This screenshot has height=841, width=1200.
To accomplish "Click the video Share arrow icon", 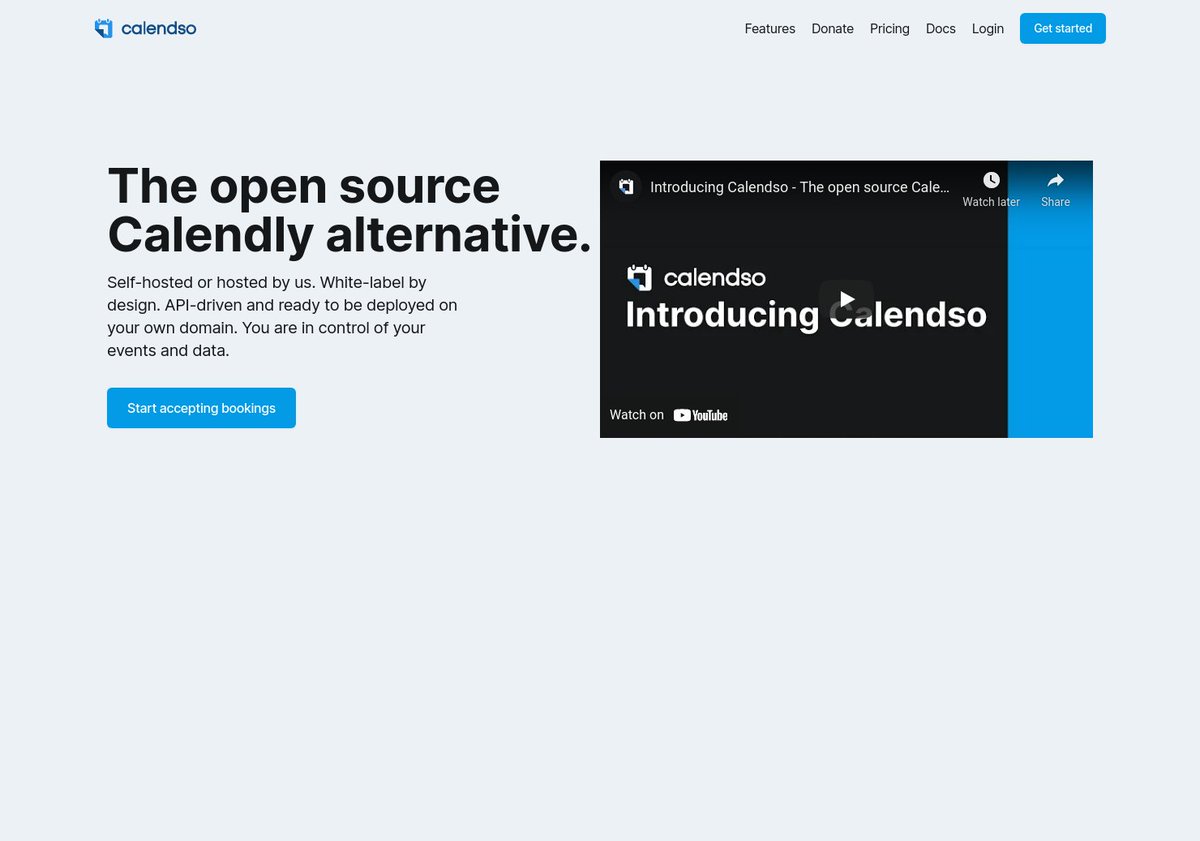I will [x=1055, y=180].
